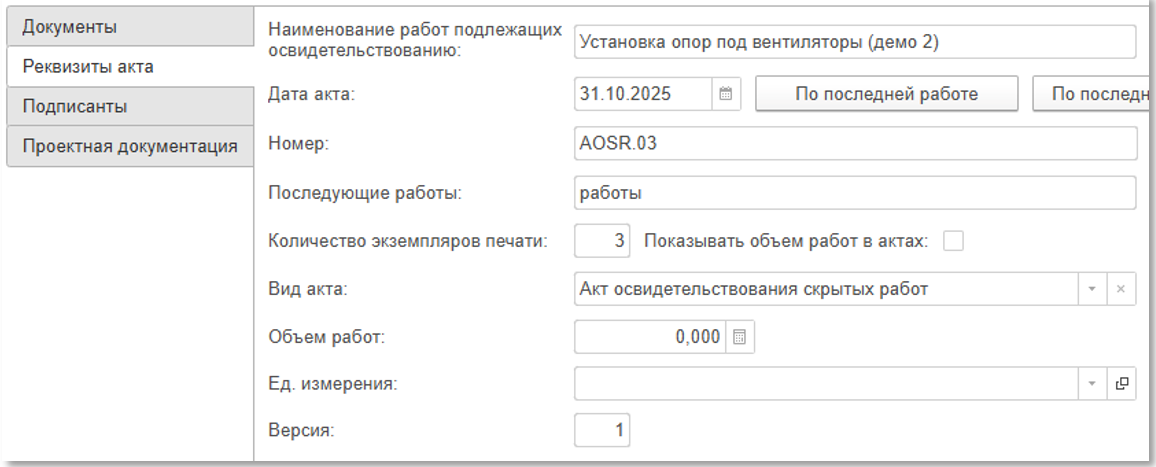Image resolution: width=1156 pixels, height=467 pixels.
Task: Go to Проектная документация tab
Action: pyautogui.click(x=127, y=146)
